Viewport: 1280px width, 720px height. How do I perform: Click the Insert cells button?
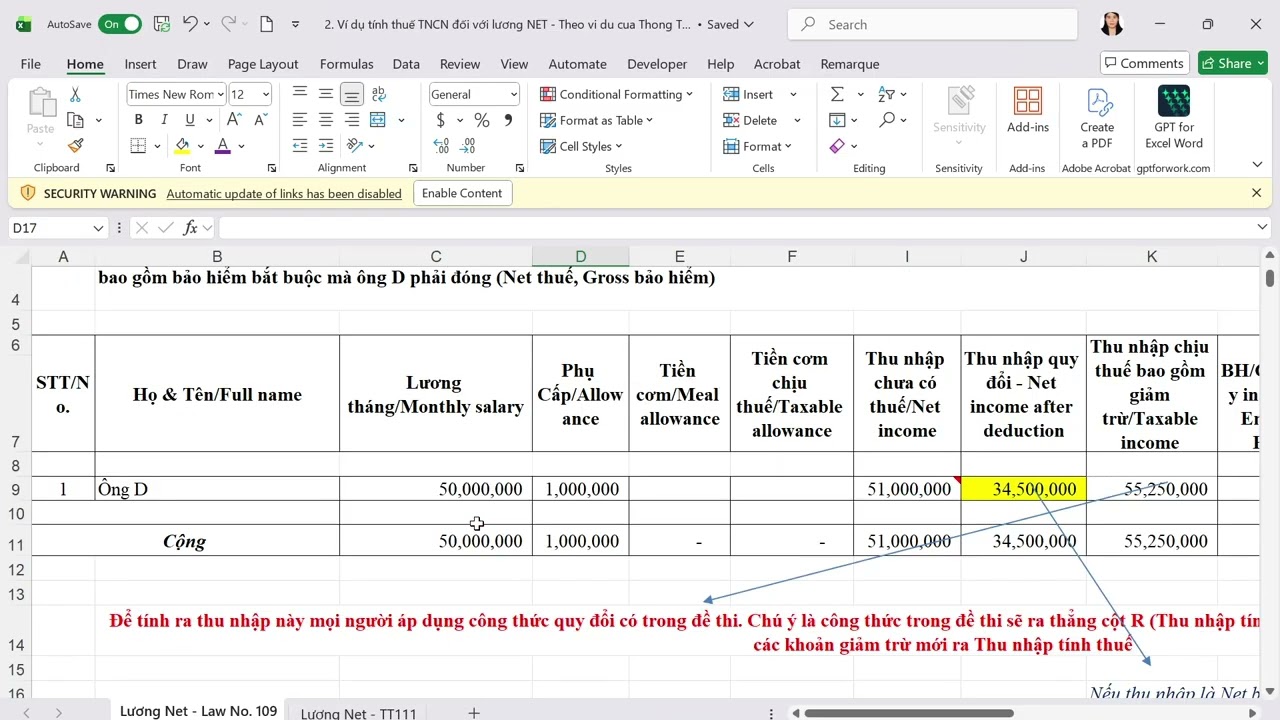click(749, 94)
